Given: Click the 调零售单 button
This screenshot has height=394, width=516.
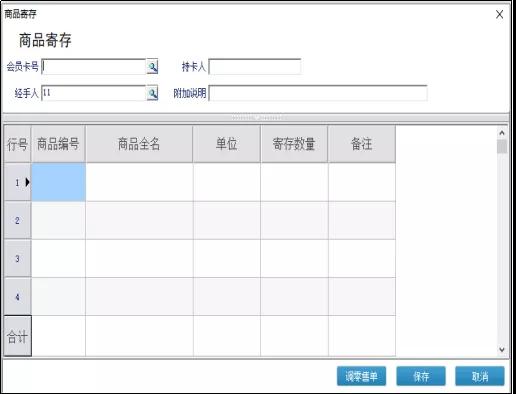Looking at the screenshot, I should click(361, 376).
